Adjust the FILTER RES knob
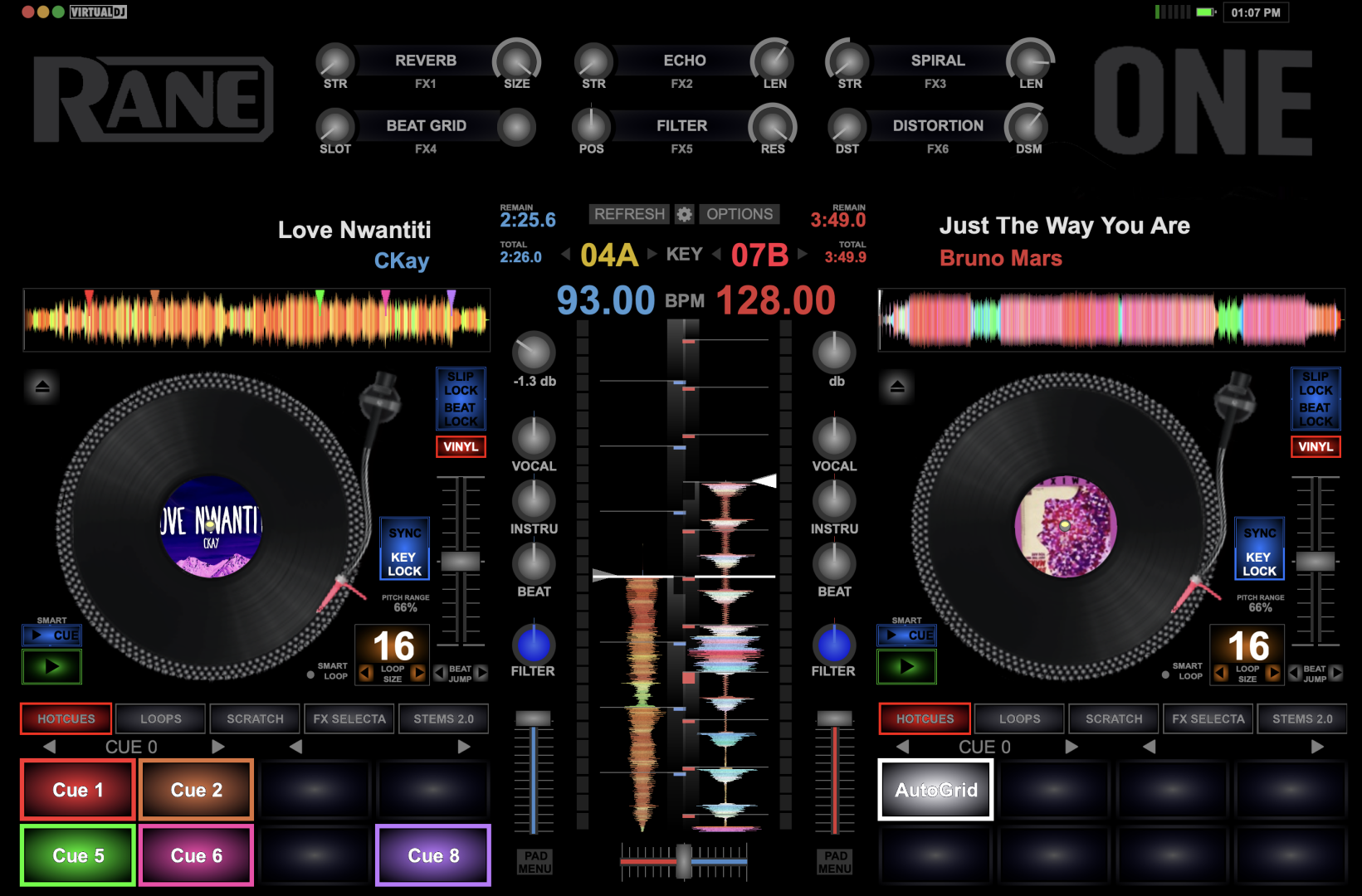This screenshot has width=1362, height=896. click(773, 127)
